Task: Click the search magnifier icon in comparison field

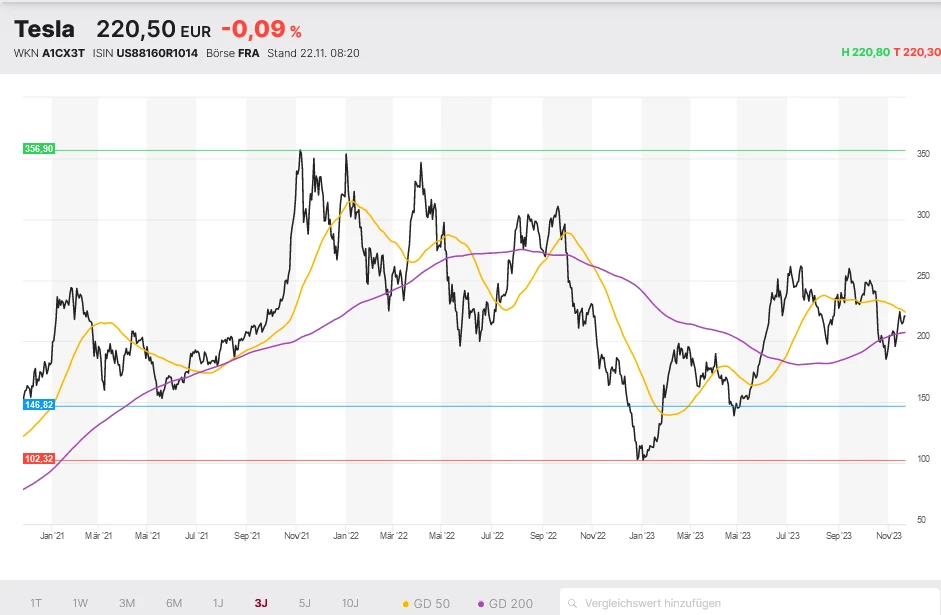Action: [x=572, y=604]
